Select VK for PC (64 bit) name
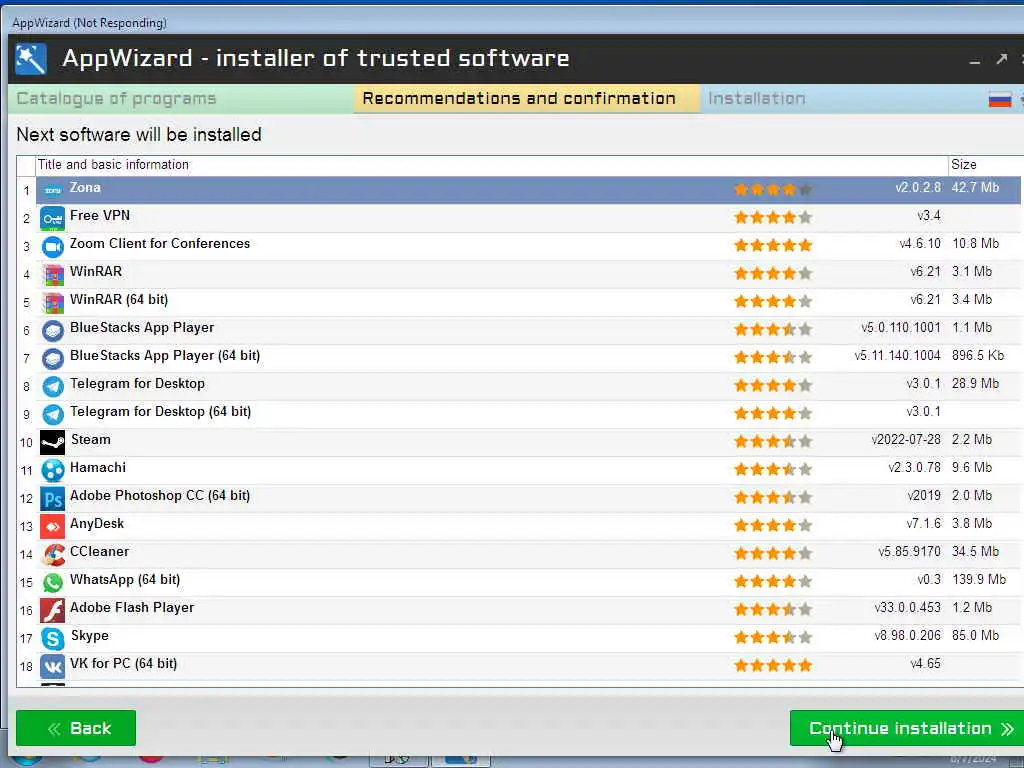Screen dimensions: 1024x768 click(123, 664)
